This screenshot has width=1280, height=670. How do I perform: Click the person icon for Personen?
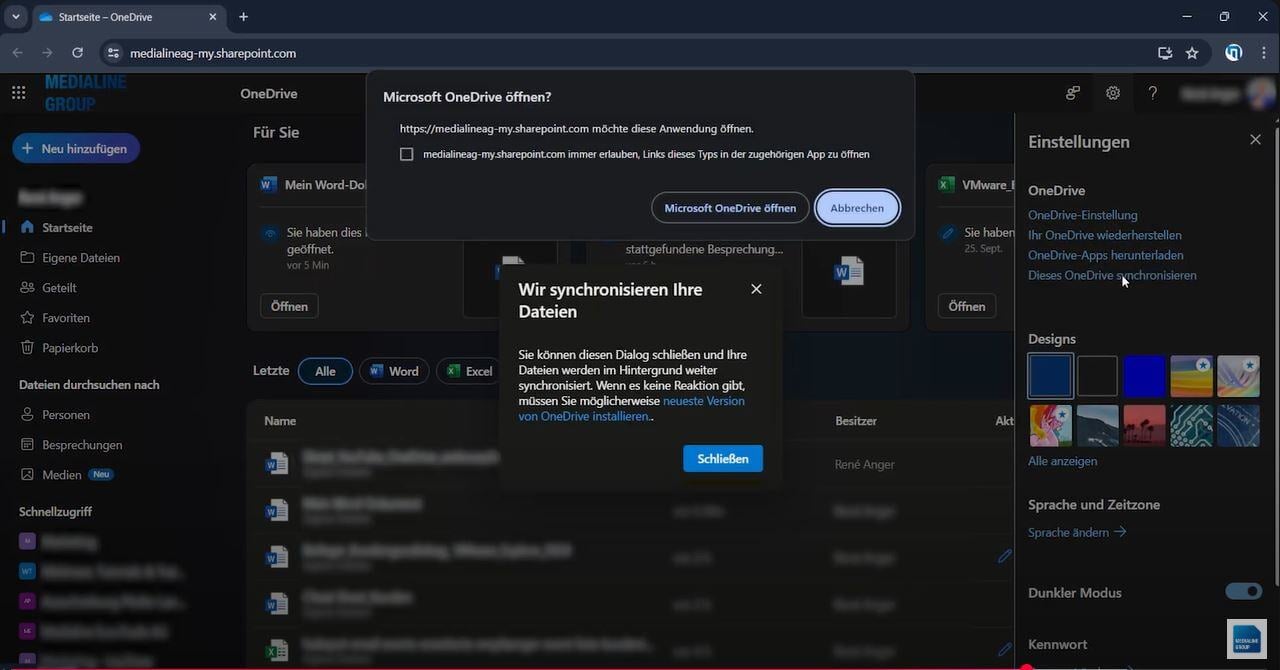[27, 414]
